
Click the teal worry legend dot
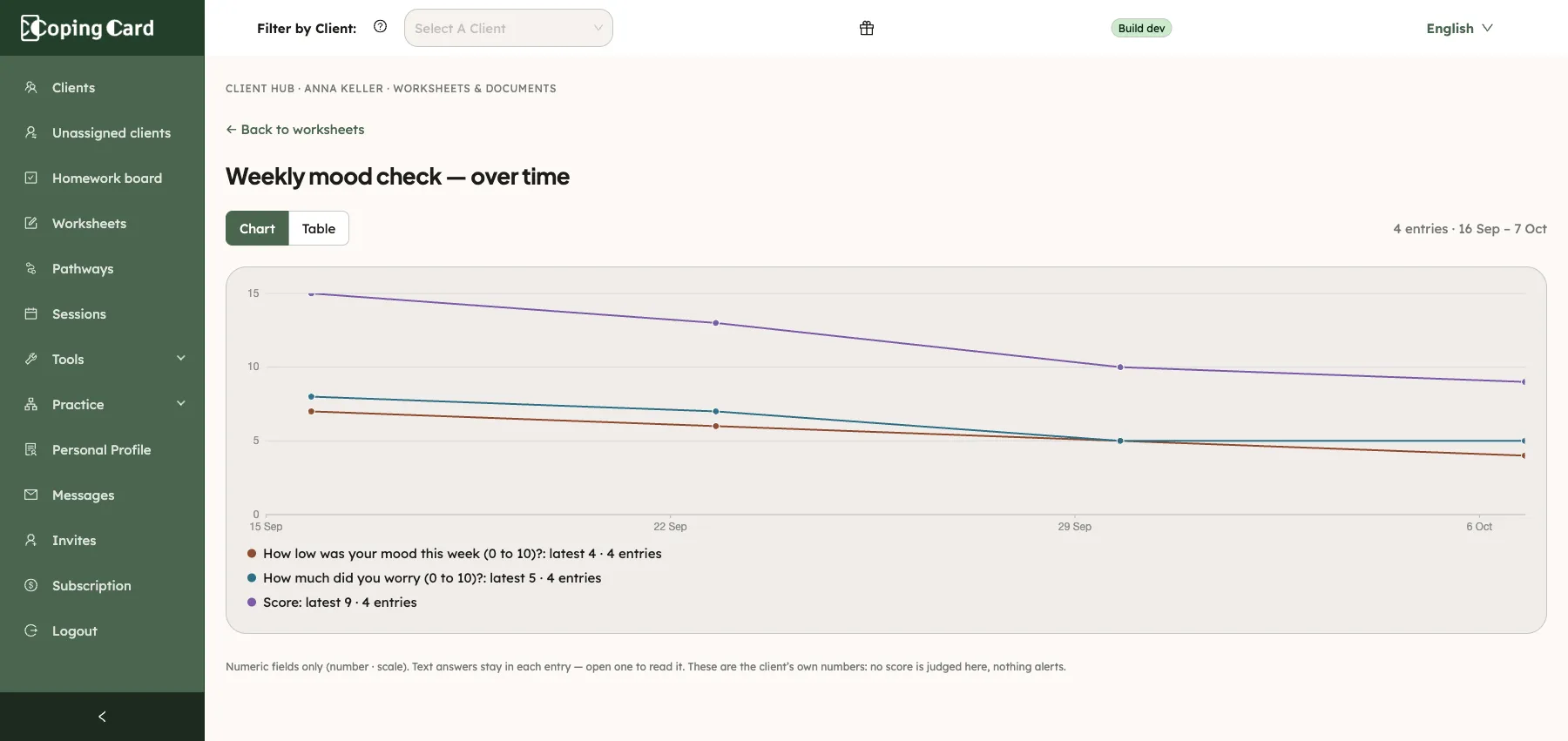pyautogui.click(x=252, y=577)
